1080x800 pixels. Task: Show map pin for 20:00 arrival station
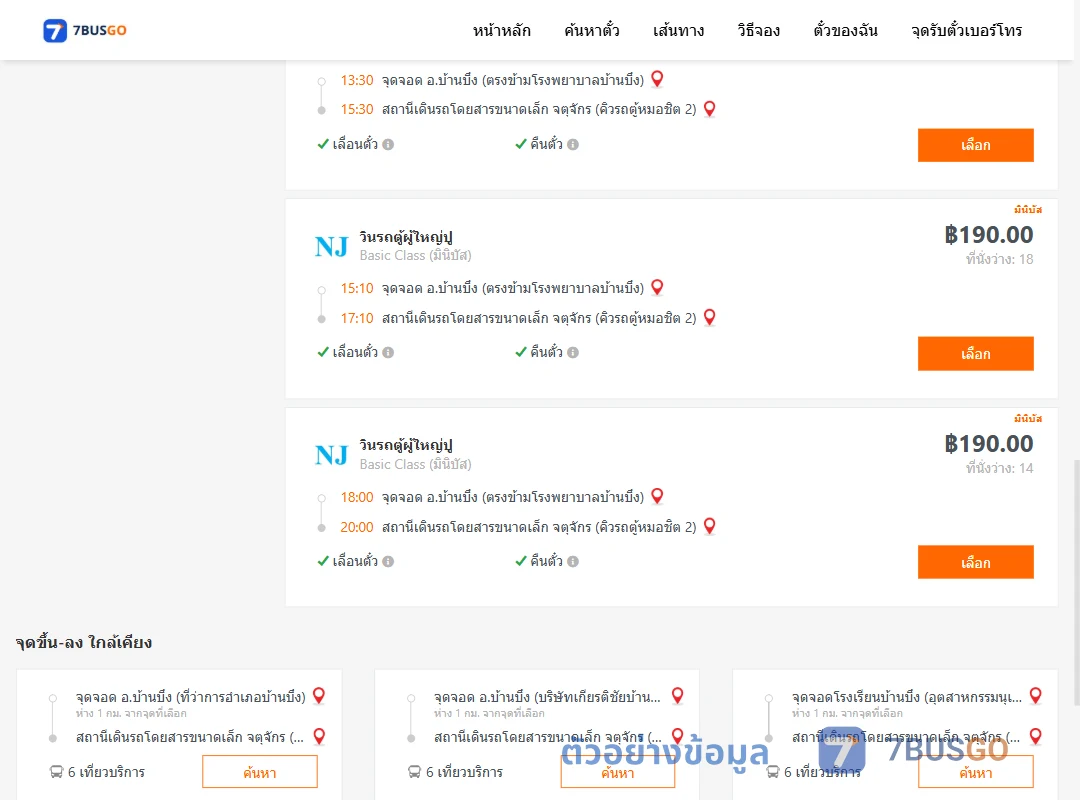(709, 526)
